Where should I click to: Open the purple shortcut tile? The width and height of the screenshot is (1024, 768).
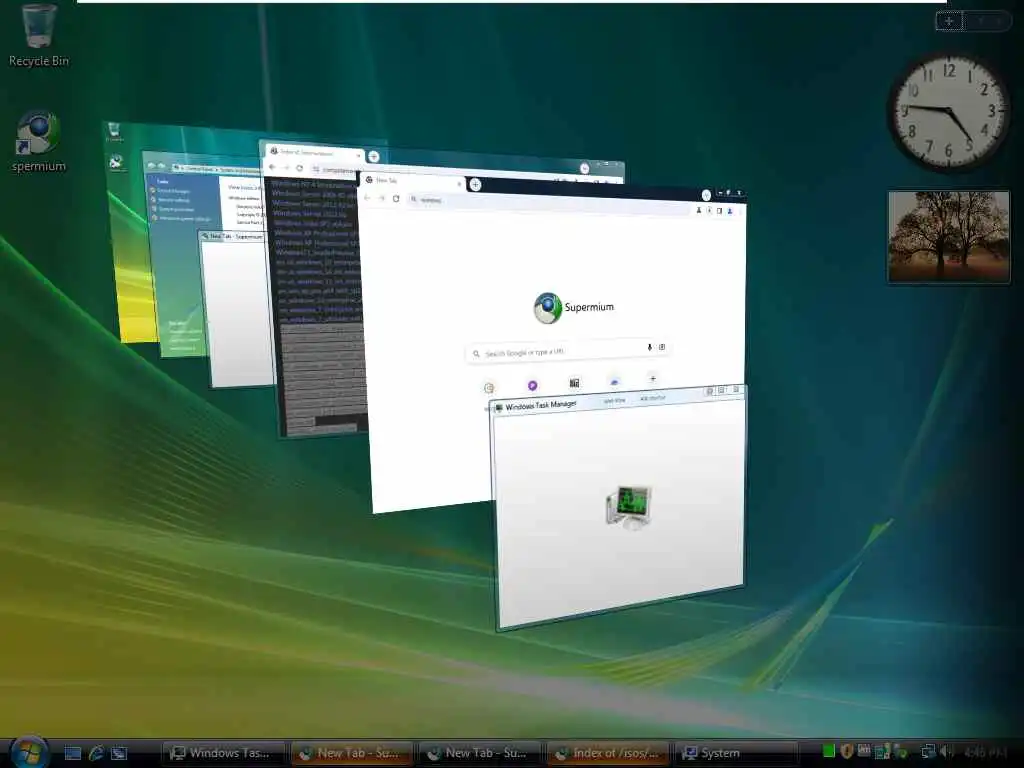[532, 385]
